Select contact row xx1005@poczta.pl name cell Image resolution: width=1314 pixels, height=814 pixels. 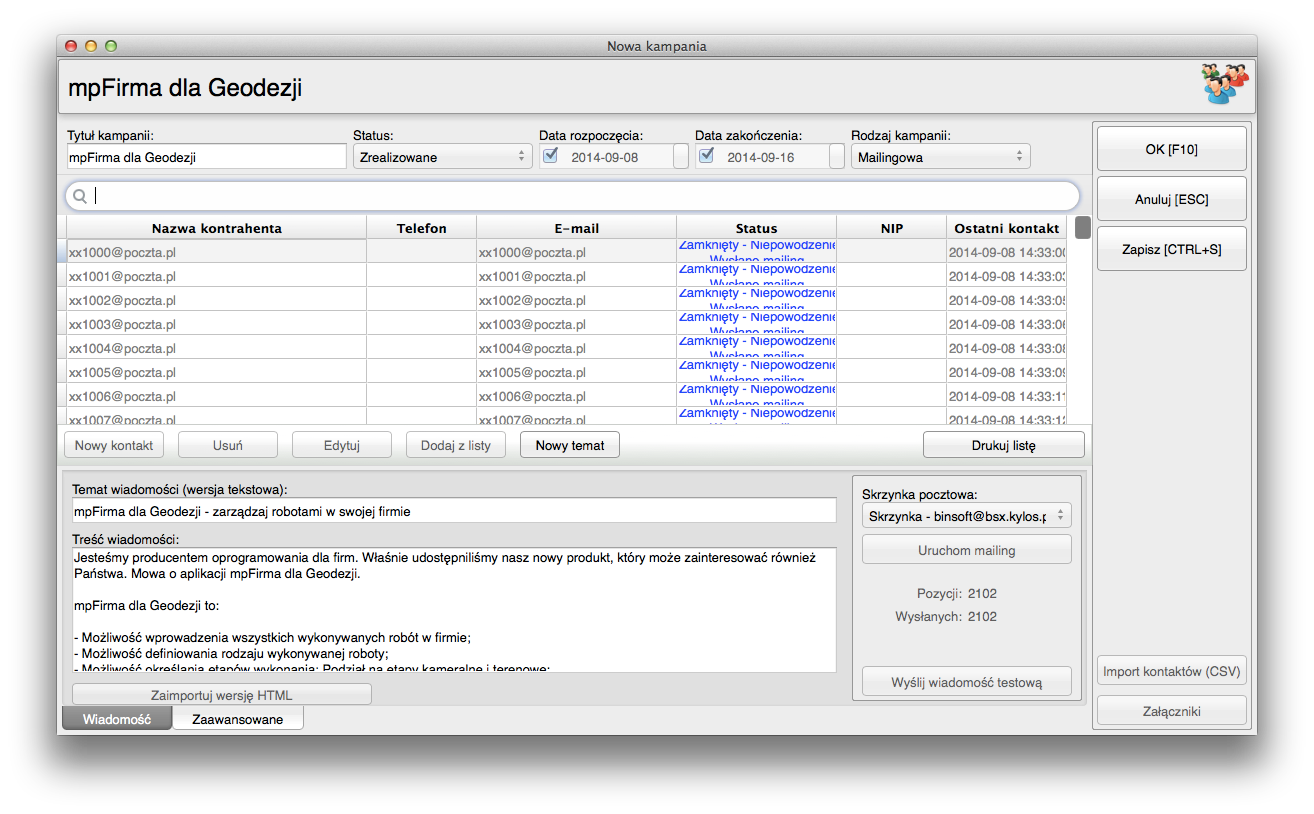[217, 372]
